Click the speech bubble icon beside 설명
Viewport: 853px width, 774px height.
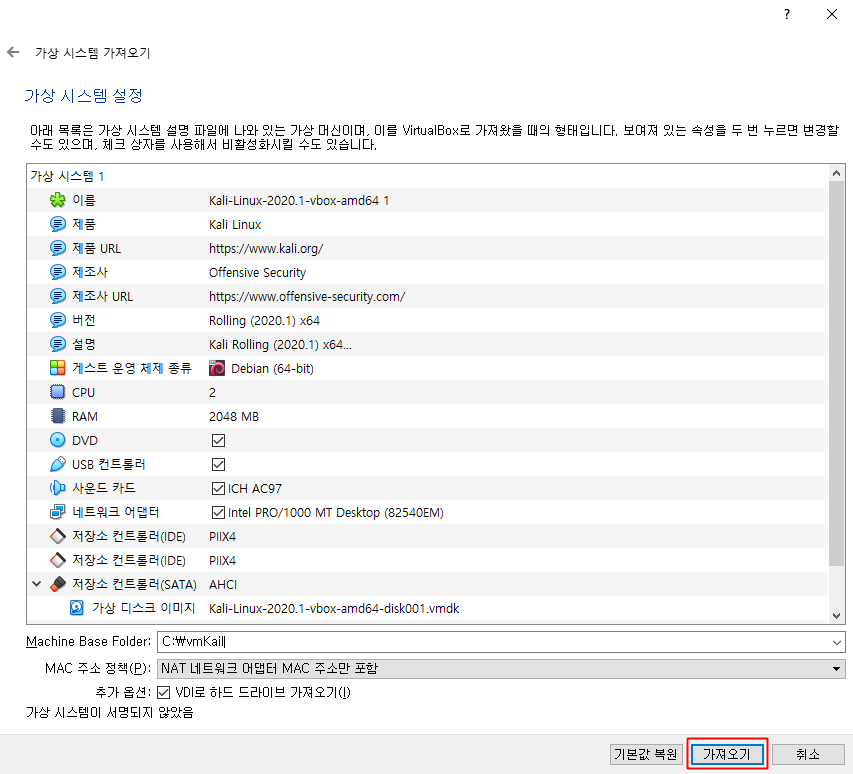pos(58,344)
